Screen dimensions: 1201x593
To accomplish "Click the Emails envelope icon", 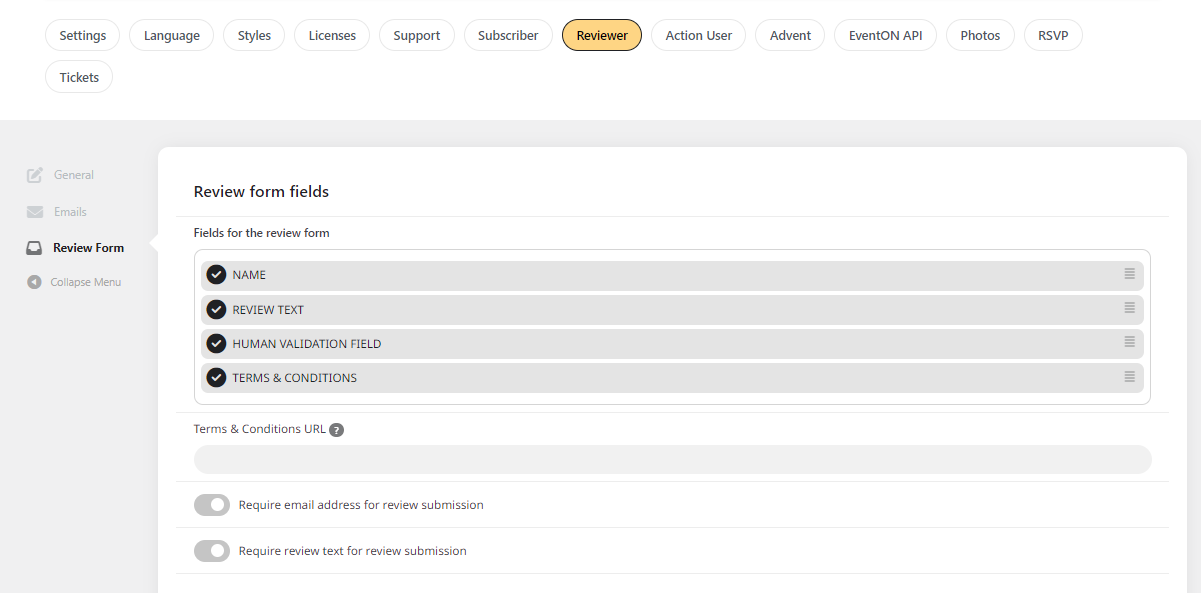I will coord(35,212).
